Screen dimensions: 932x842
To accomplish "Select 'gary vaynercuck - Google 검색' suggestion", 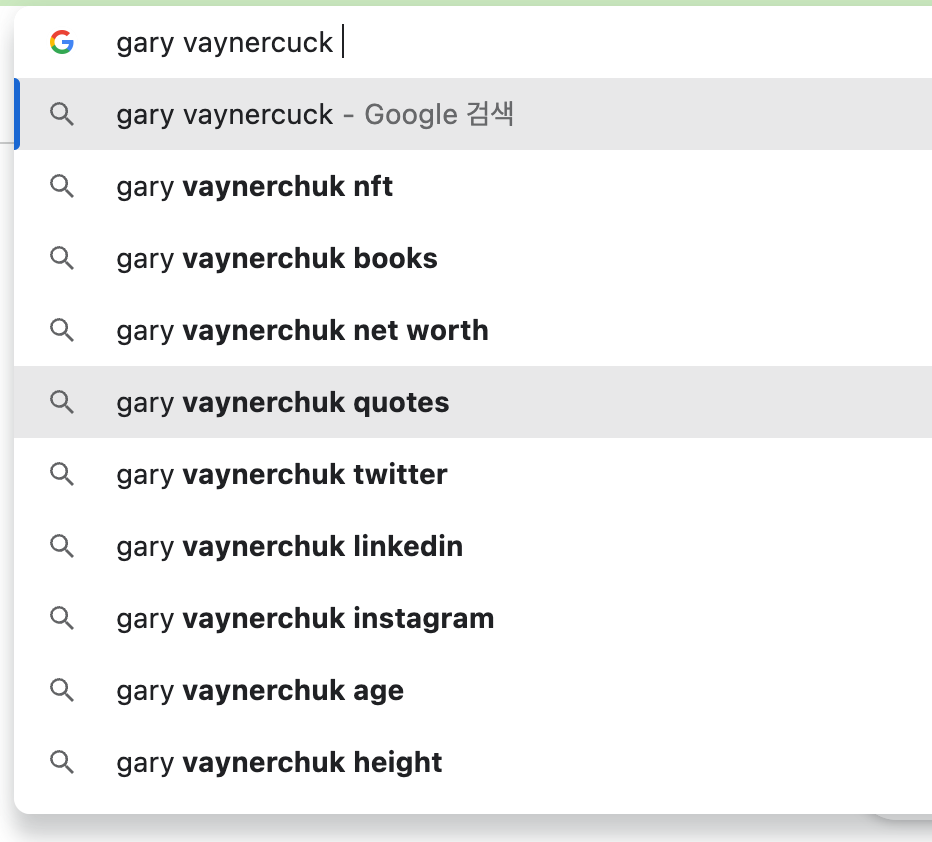I will click(315, 114).
